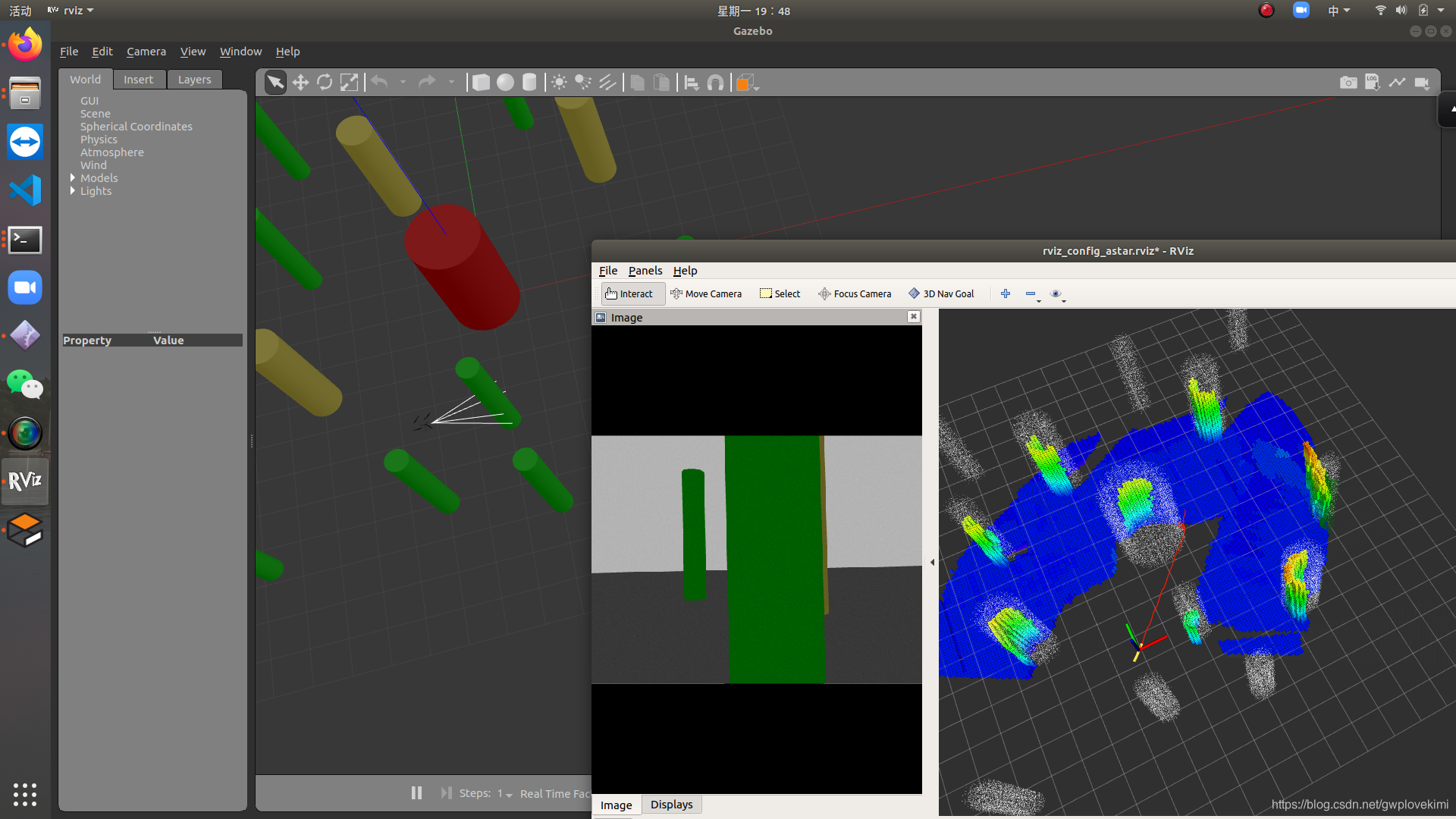Insert a box shape

(x=481, y=83)
